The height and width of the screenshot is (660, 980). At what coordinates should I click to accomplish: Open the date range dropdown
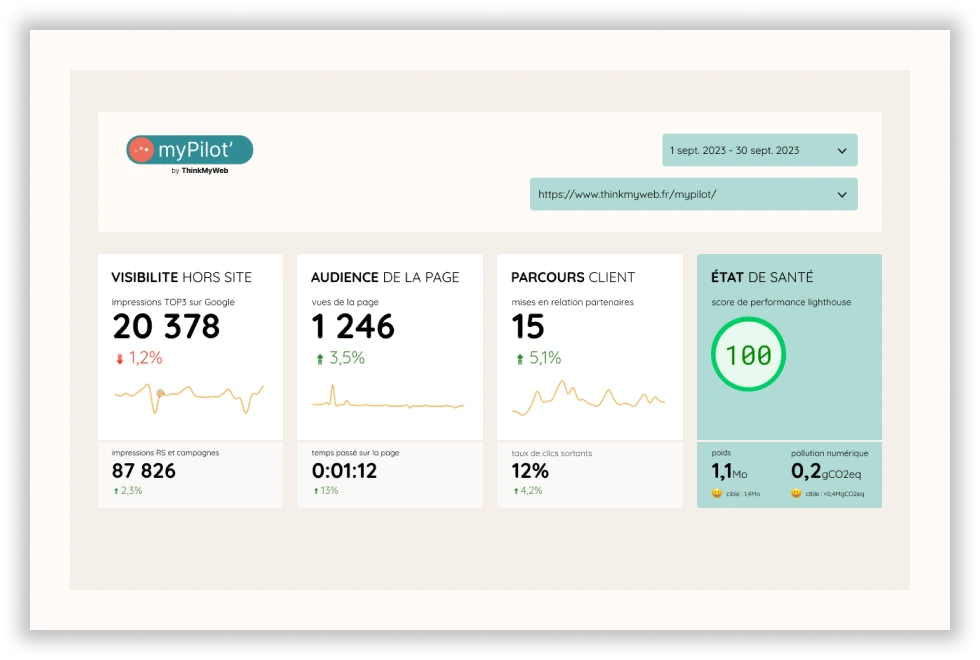(759, 150)
